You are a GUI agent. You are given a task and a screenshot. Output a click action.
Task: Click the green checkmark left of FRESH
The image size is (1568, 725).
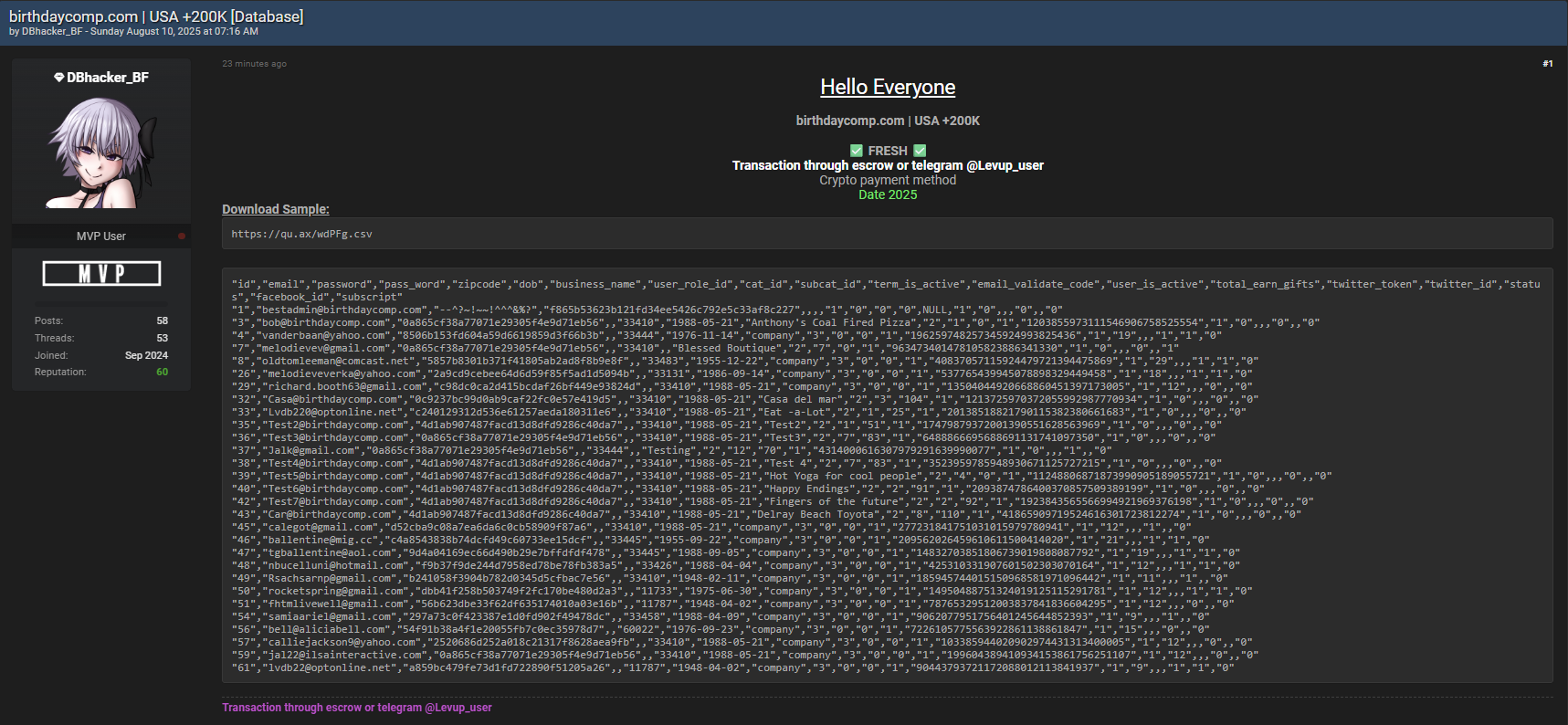(856, 151)
